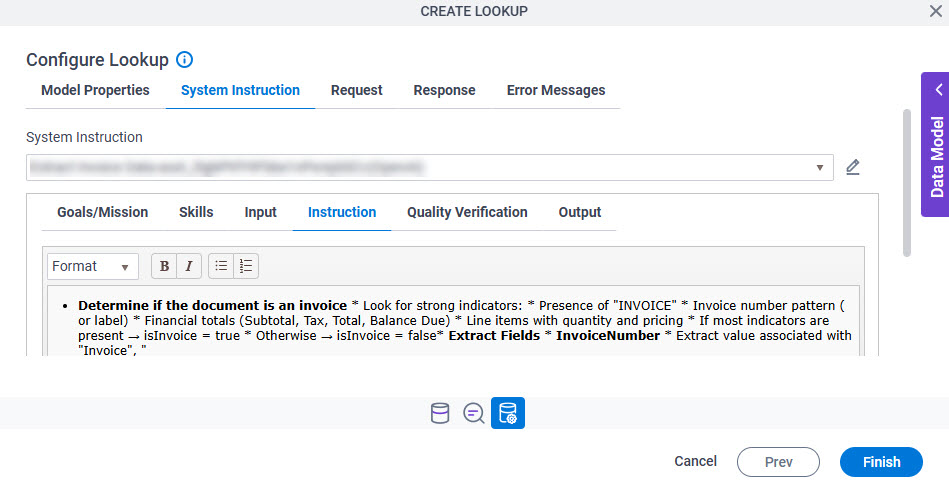
Task: Click the Cancel button
Action: (695, 461)
